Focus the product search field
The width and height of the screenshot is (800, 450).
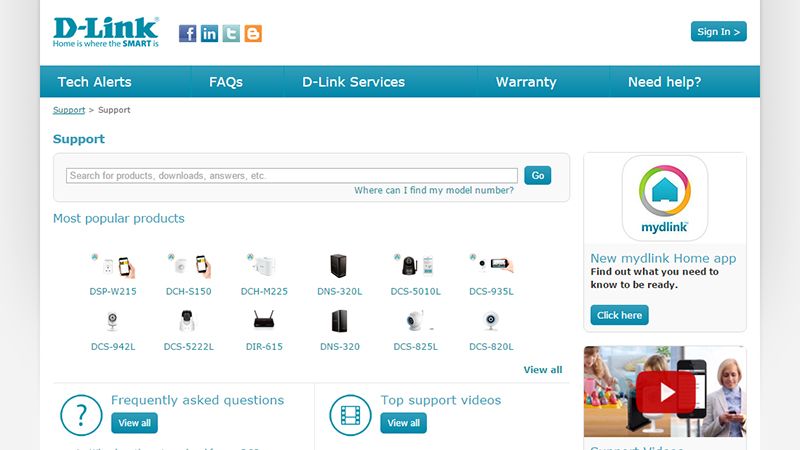(x=292, y=176)
